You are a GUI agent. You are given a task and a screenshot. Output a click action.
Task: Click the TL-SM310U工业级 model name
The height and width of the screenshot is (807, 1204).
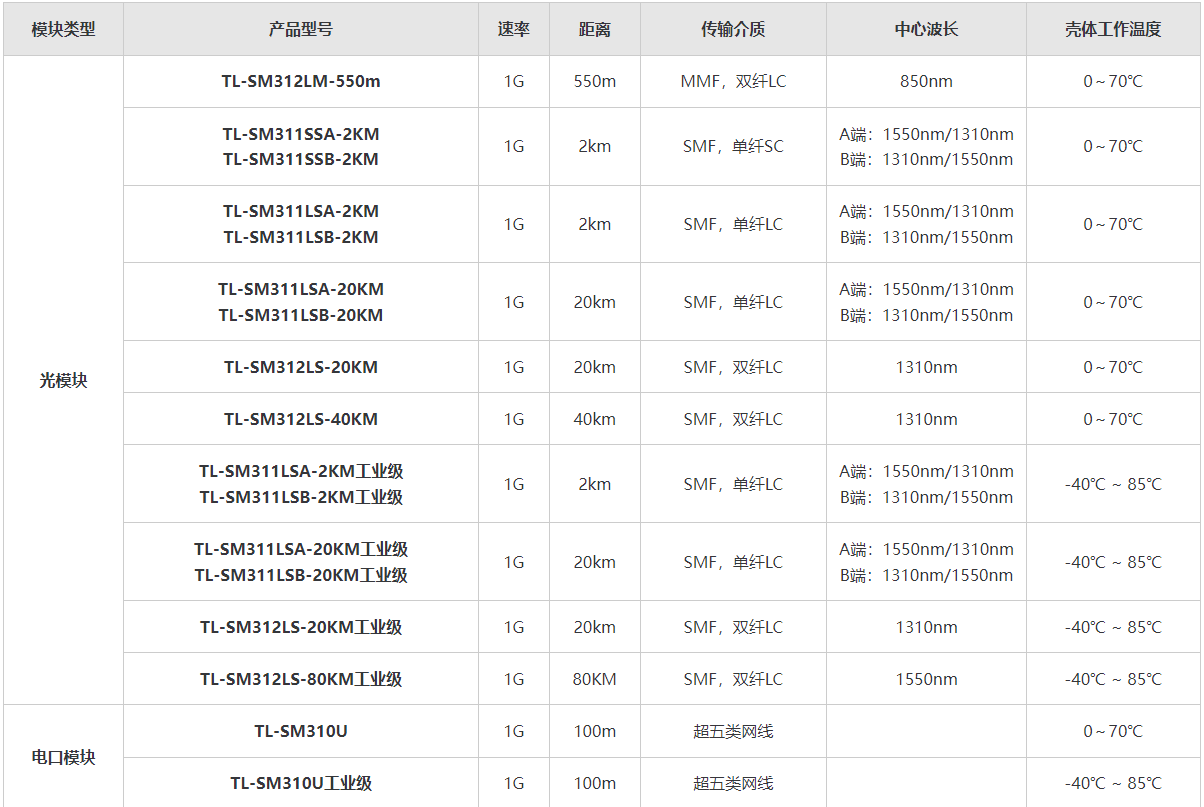click(301, 783)
